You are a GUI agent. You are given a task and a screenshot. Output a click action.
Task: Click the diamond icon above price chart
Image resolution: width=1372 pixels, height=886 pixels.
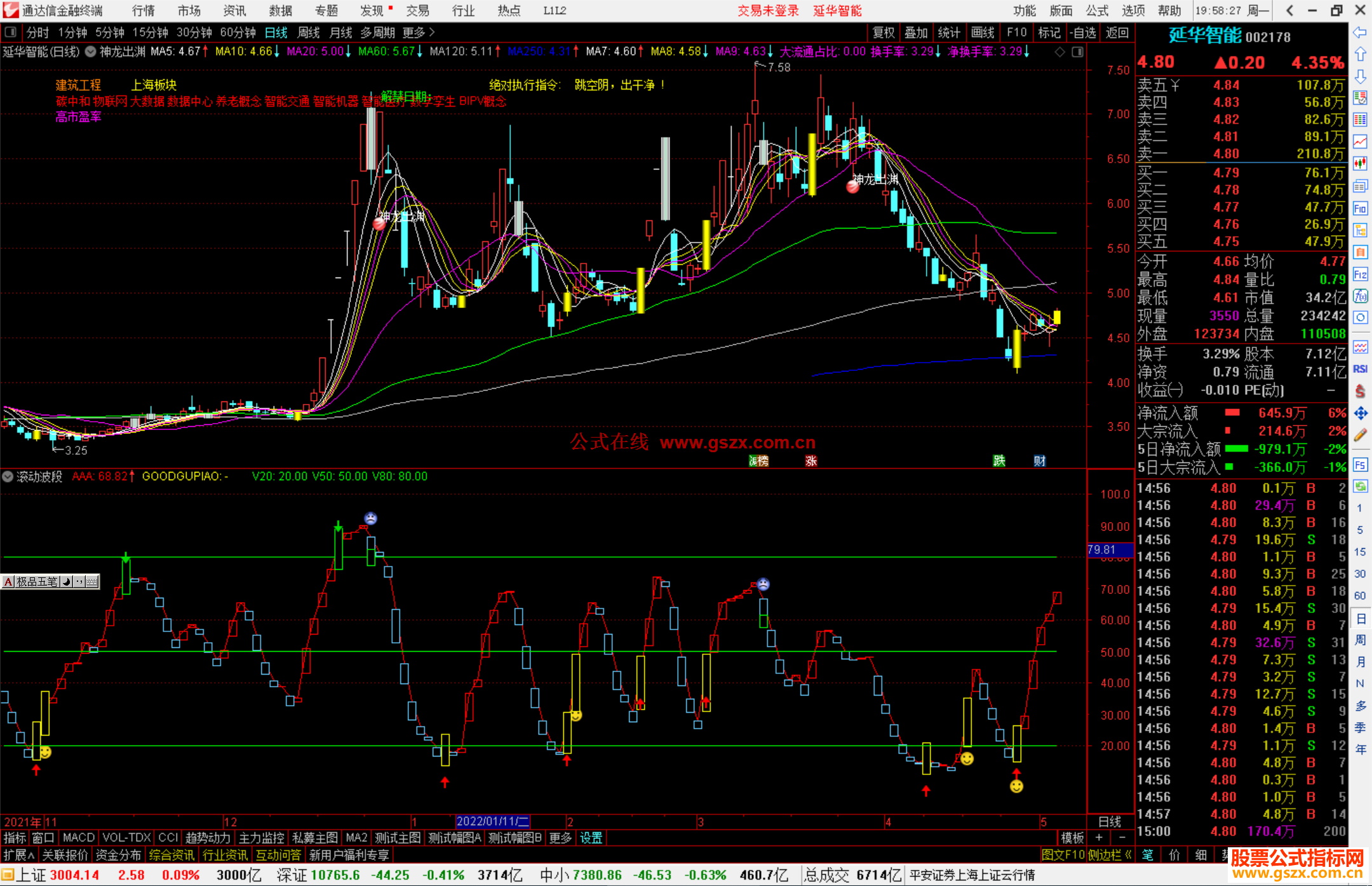coord(1060,52)
